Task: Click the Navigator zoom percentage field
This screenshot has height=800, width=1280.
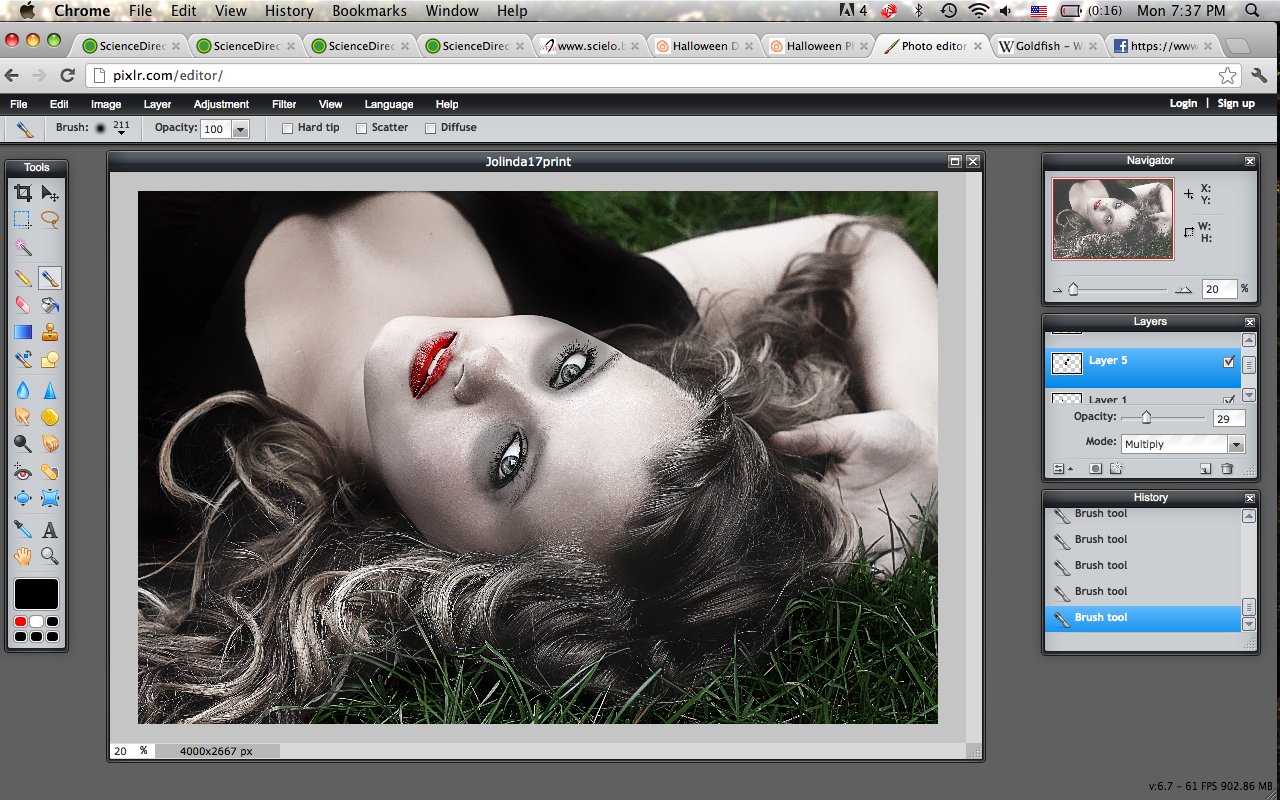Action: pos(1219,289)
